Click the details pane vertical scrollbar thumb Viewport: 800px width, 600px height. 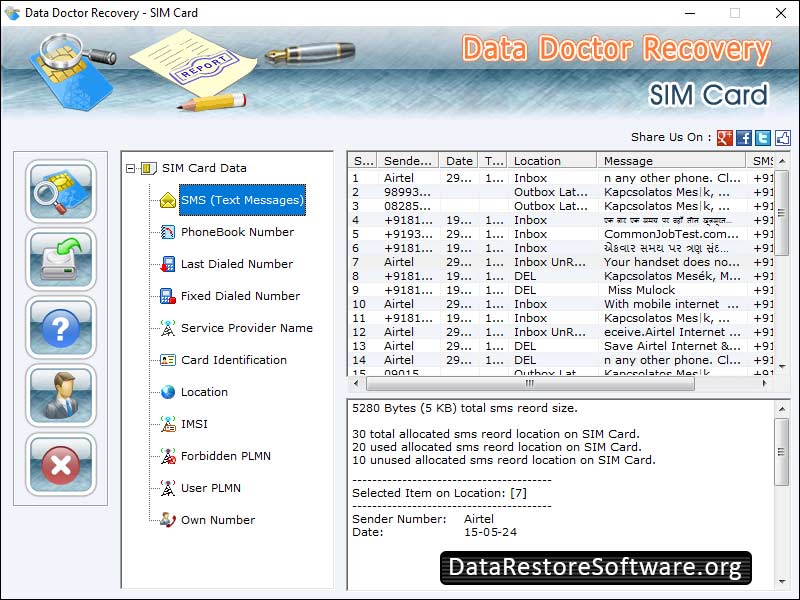click(782, 452)
